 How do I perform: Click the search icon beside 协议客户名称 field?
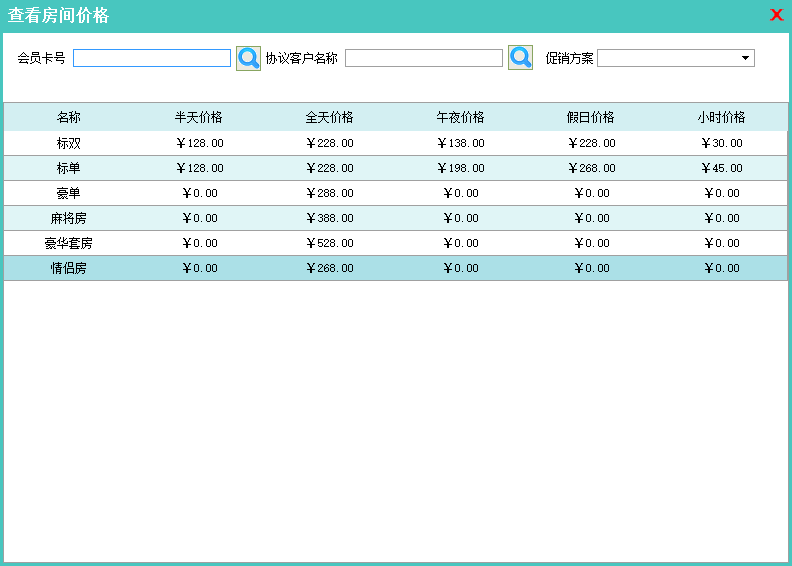click(x=520, y=58)
